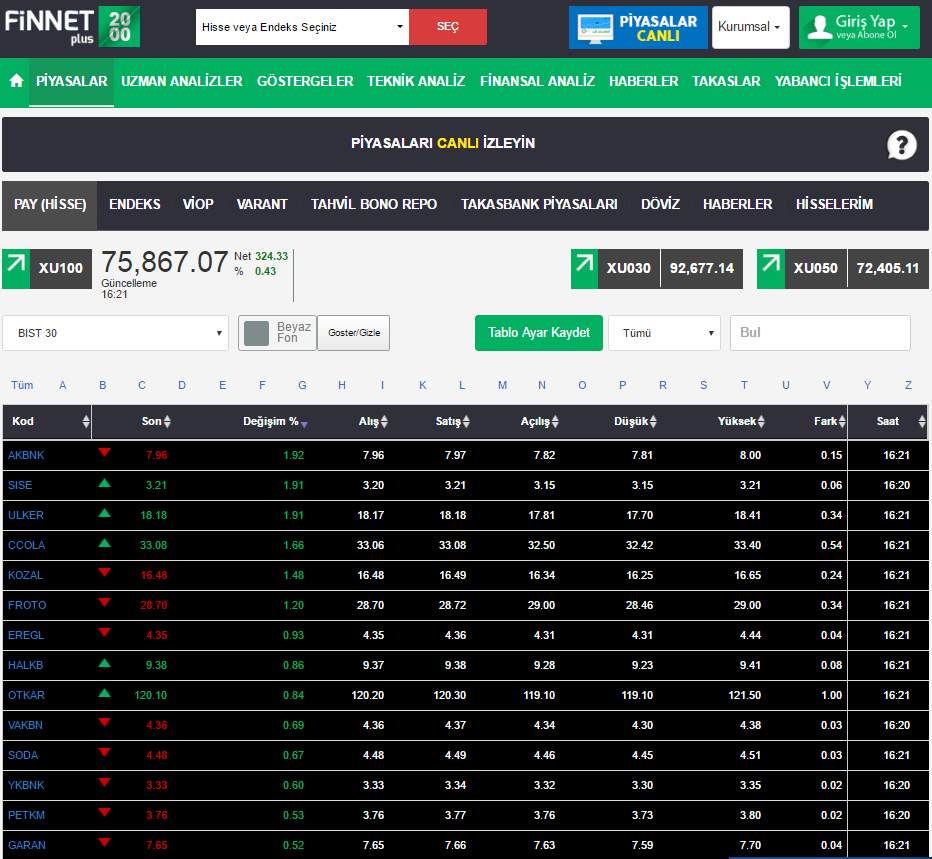Screen dimensions: 932x859
Task: Open the help question mark icon
Action: (x=901, y=144)
